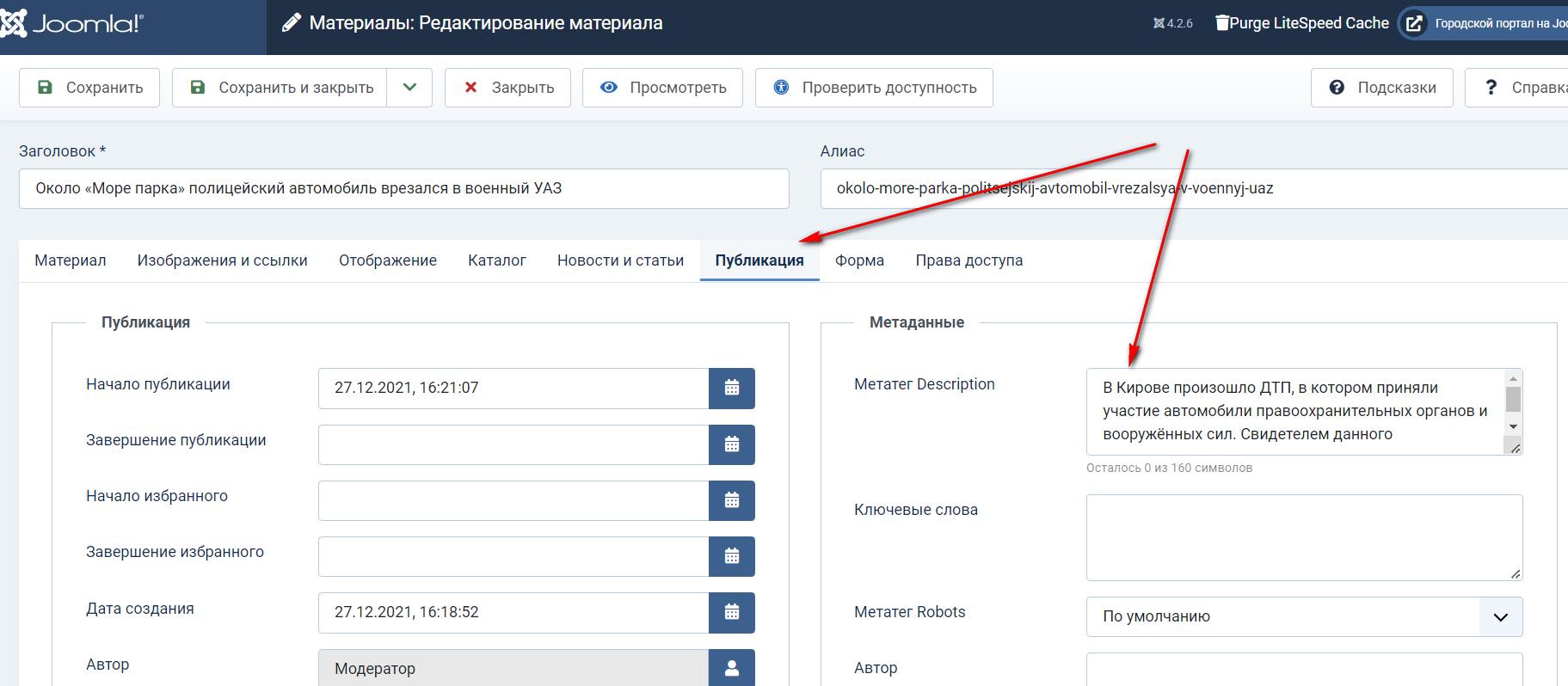Screen dimensions: 1568x686
Task: Open calendar for Завершение избранного field
Action: point(731,556)
